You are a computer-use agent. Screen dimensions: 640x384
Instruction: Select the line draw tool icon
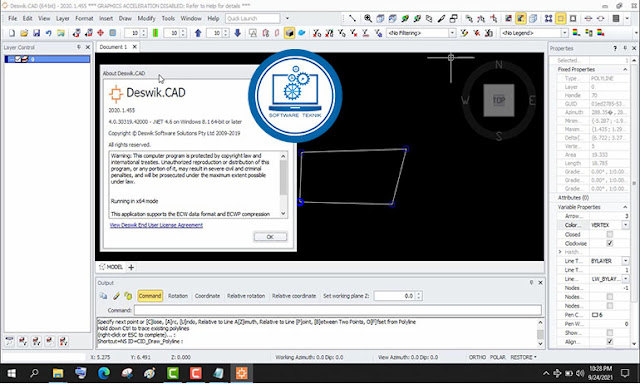pyautogui.click(x=352, y=18)
